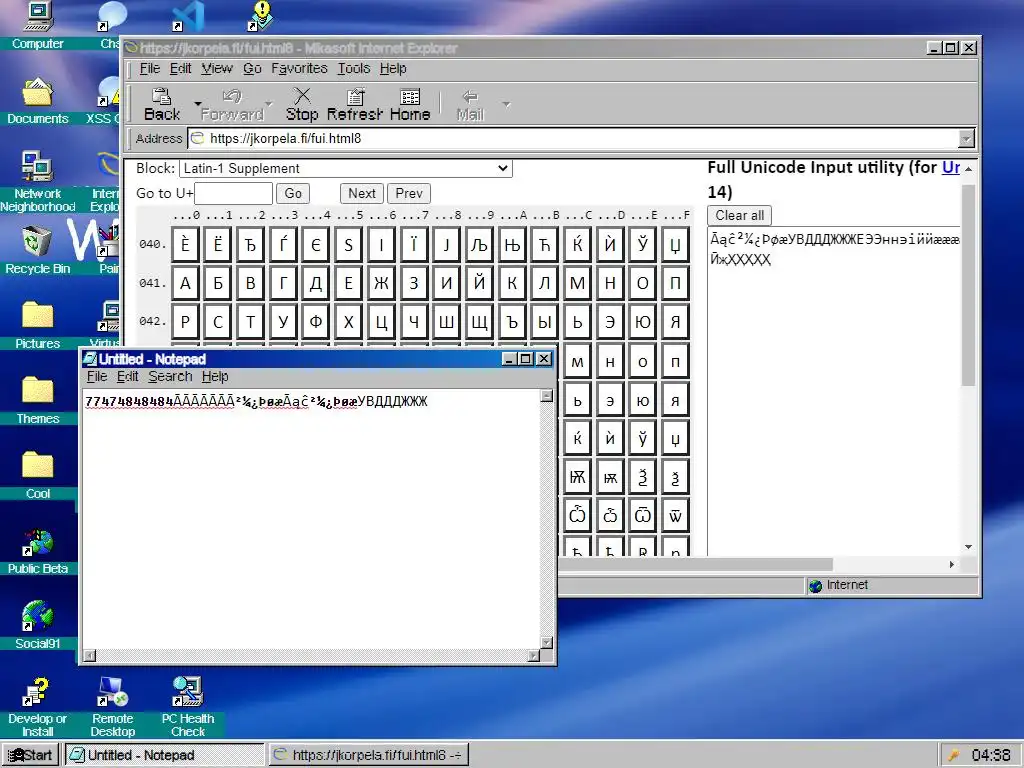Image resolution: width=1024 pixels, height=768 pixels.
Task: Click the Prev block button
Action: pos(409,193)
